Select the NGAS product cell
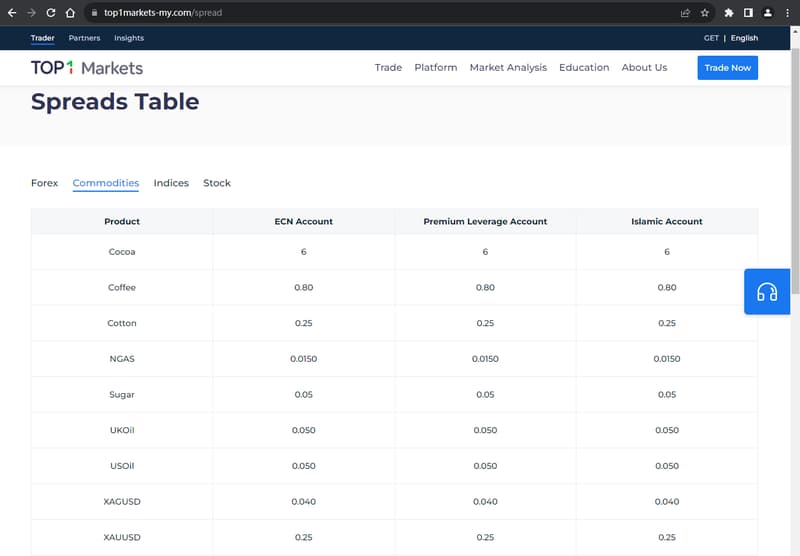Image resolution: width=800 pixels, height=556 pixels. pyautogui.click(x=122, y=359)
